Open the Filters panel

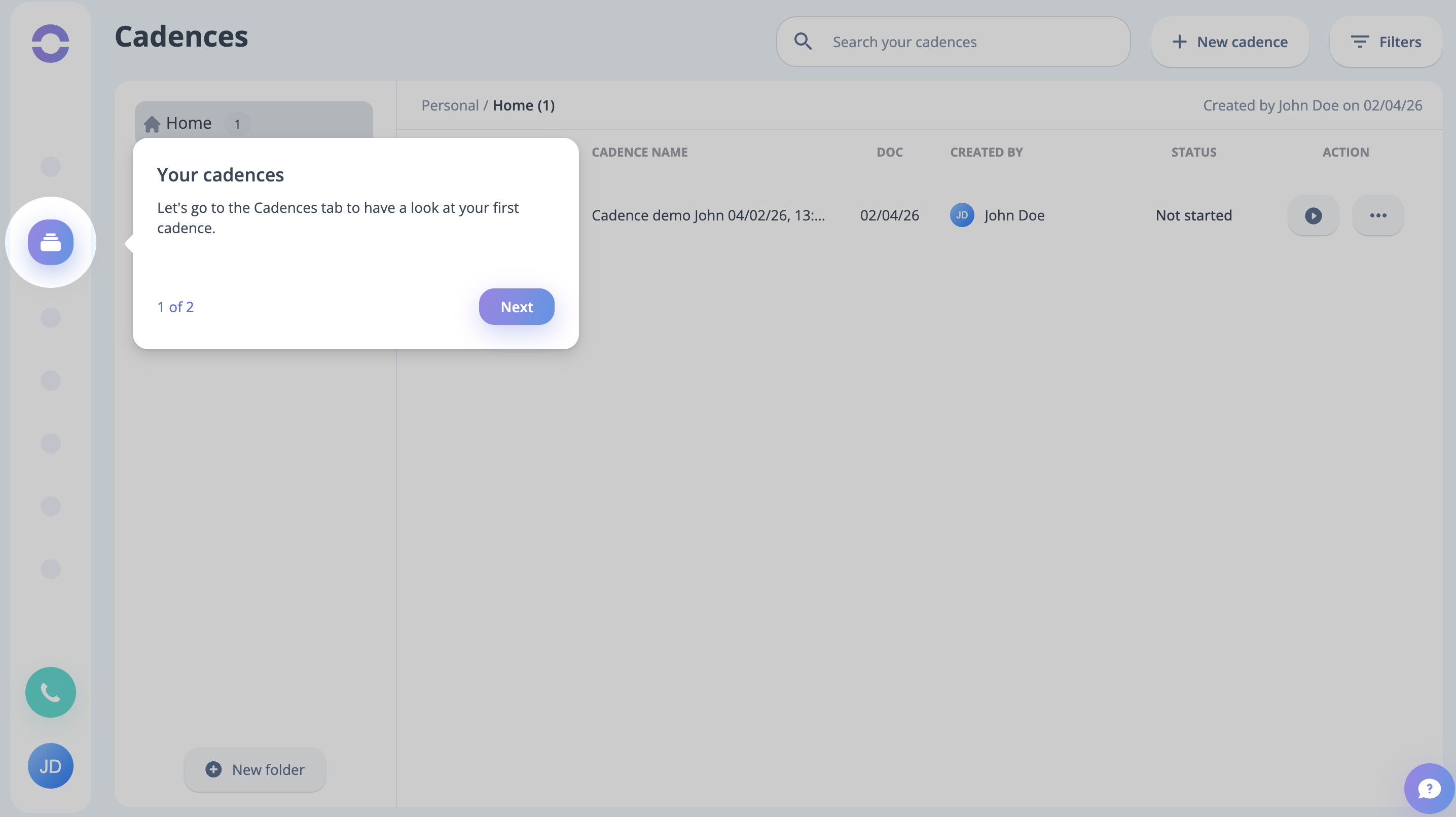coord(1386,42)
